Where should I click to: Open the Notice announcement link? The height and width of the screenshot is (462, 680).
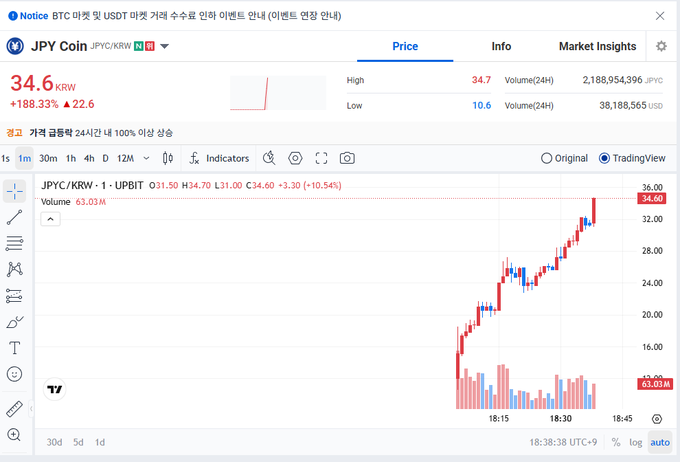pos(196,16)
